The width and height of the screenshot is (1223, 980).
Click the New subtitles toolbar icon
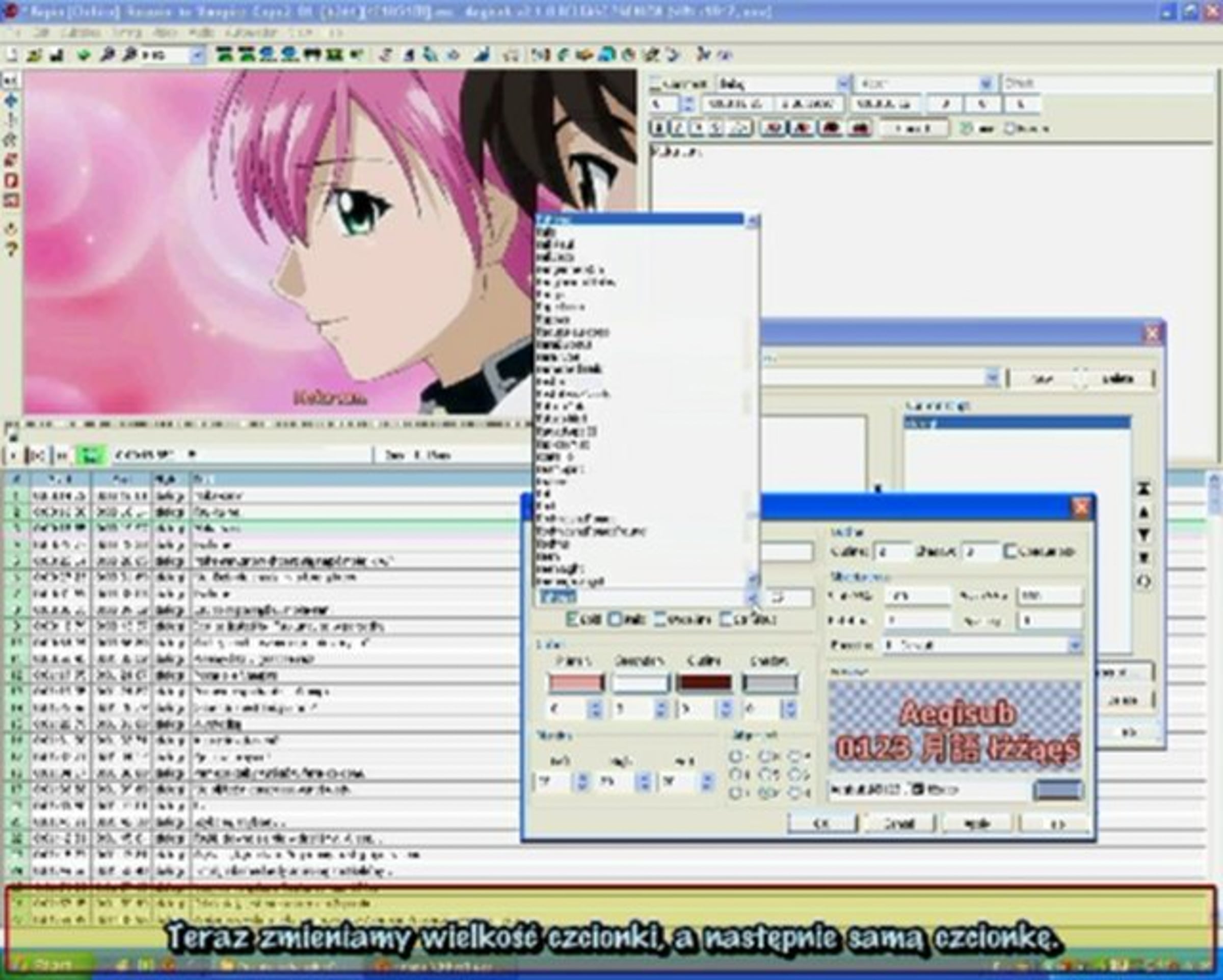11,55
